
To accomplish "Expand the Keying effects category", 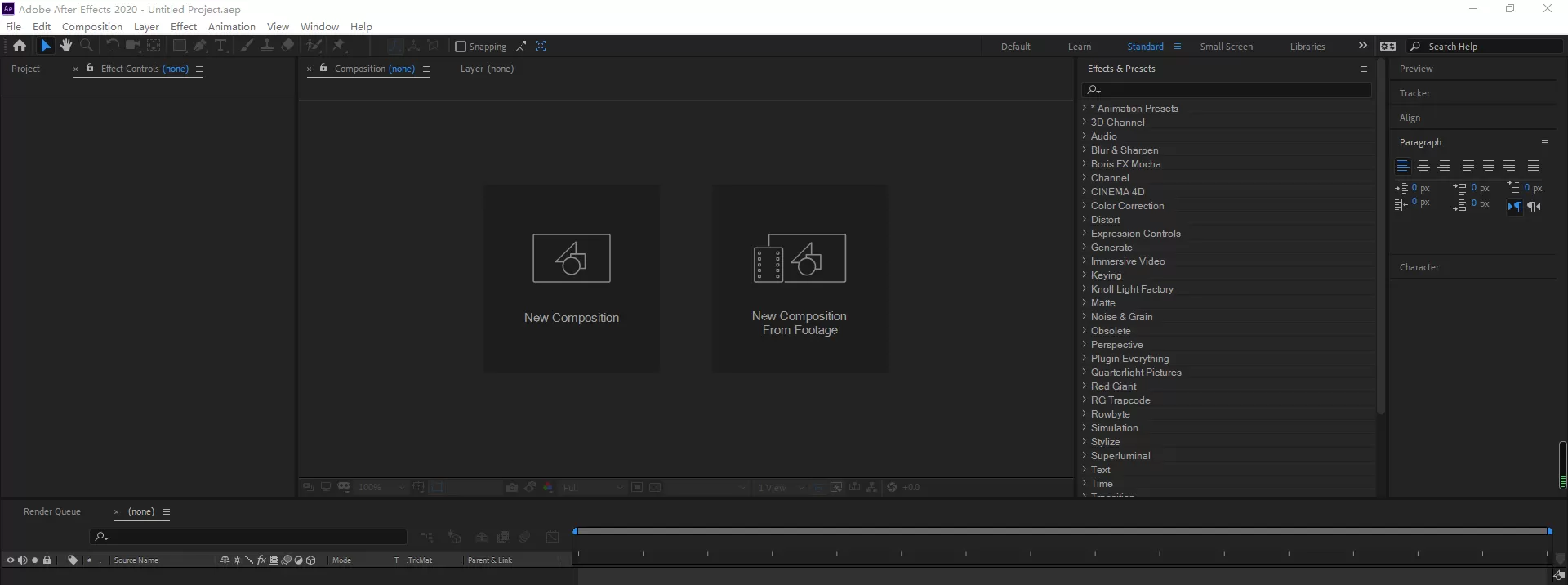I will (x=1085, y=275).
